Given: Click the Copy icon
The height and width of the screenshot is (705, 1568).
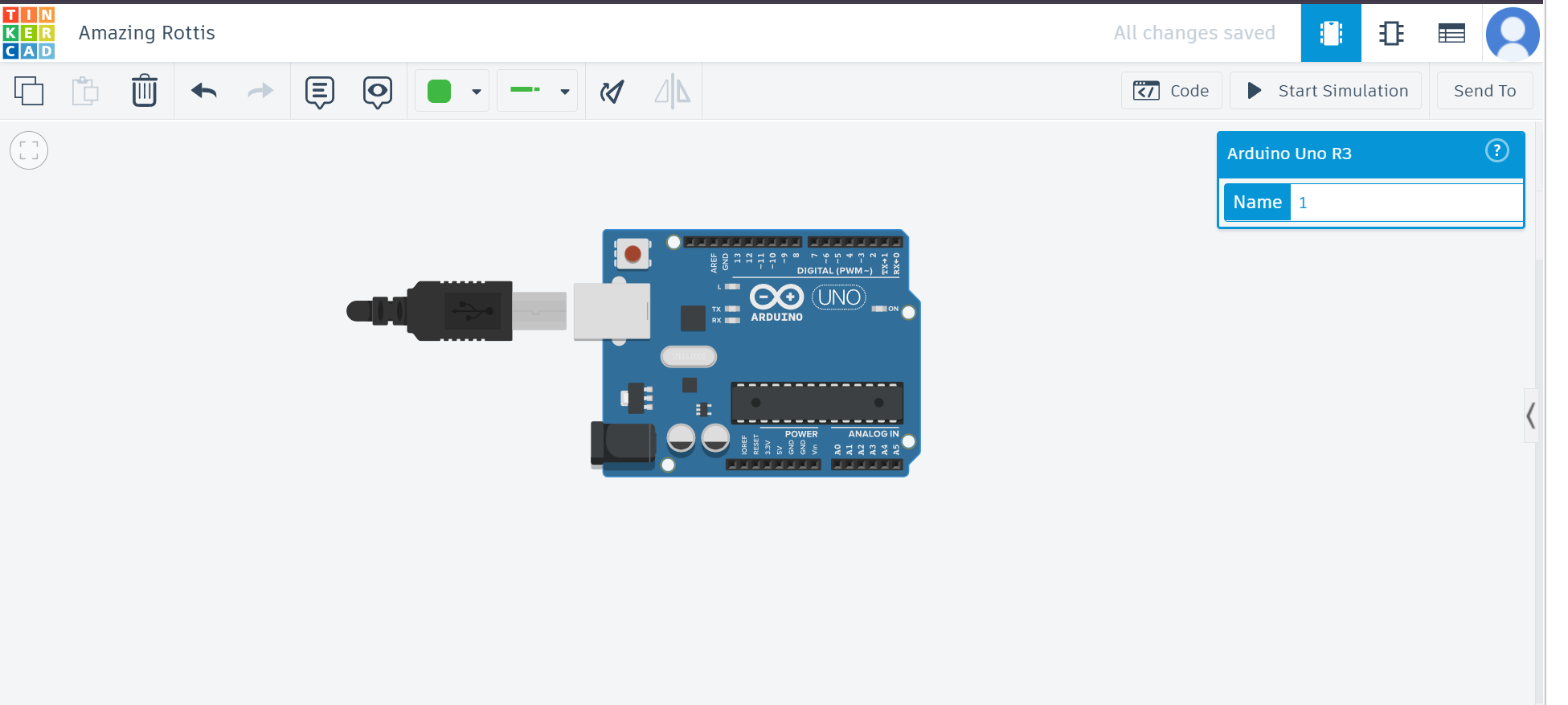Looking at the screenshot, I should tap(29, 91).
